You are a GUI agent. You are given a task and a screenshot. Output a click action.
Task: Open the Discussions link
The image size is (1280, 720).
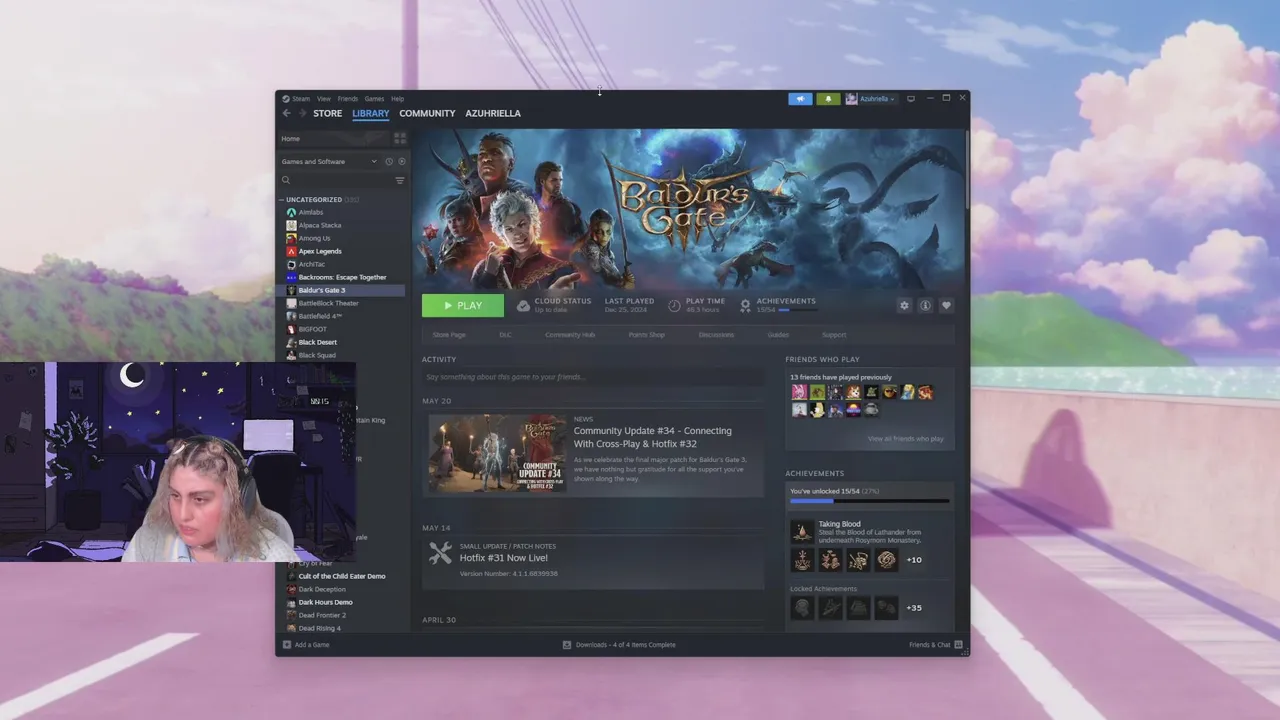coord(716,335)
